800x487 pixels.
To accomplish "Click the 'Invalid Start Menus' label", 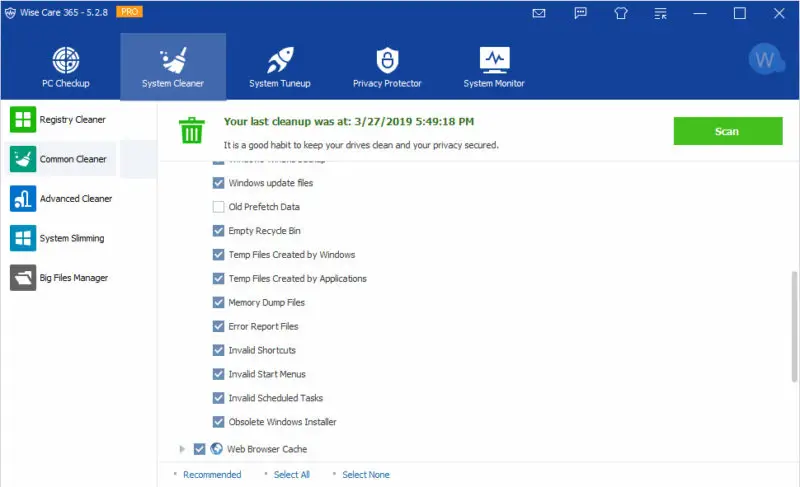I will coord(267,374).
